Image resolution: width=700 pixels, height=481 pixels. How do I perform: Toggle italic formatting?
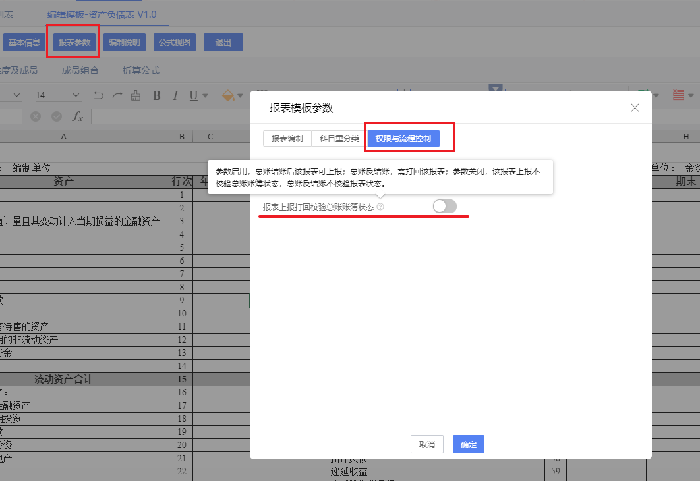click(177, 95)
